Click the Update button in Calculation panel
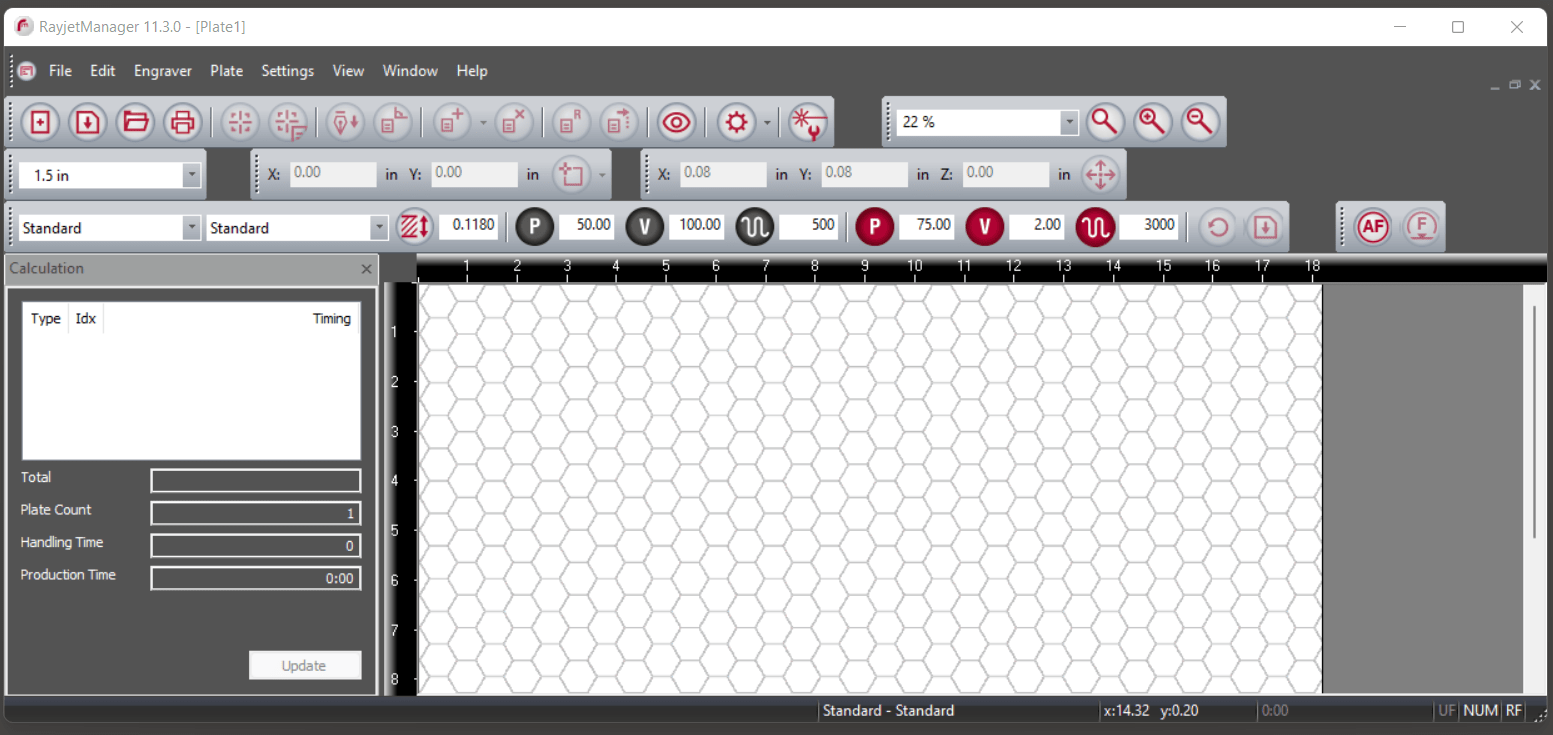1553x735 pixels. tap(305, 665)
